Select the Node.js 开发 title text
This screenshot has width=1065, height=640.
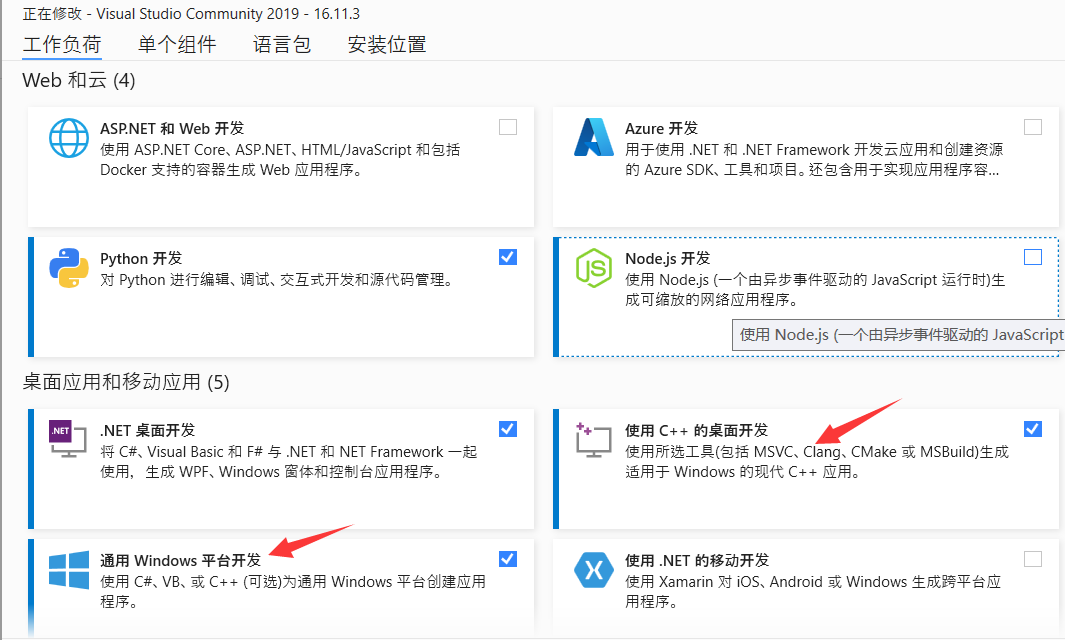click(x=668, y=259)
